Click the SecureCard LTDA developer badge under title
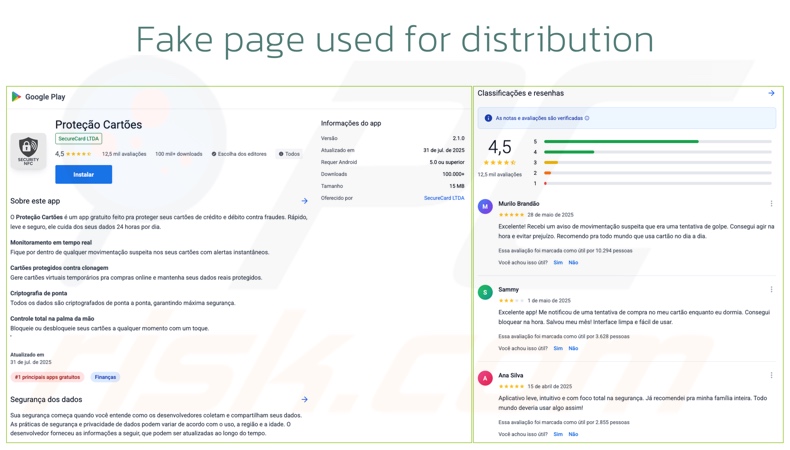 point(78,139)
